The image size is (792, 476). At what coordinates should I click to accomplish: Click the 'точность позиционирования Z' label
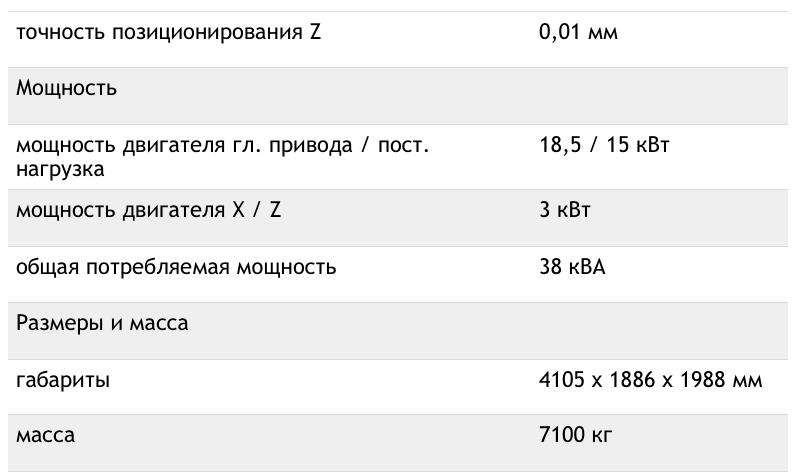click(x=168, y=32)
